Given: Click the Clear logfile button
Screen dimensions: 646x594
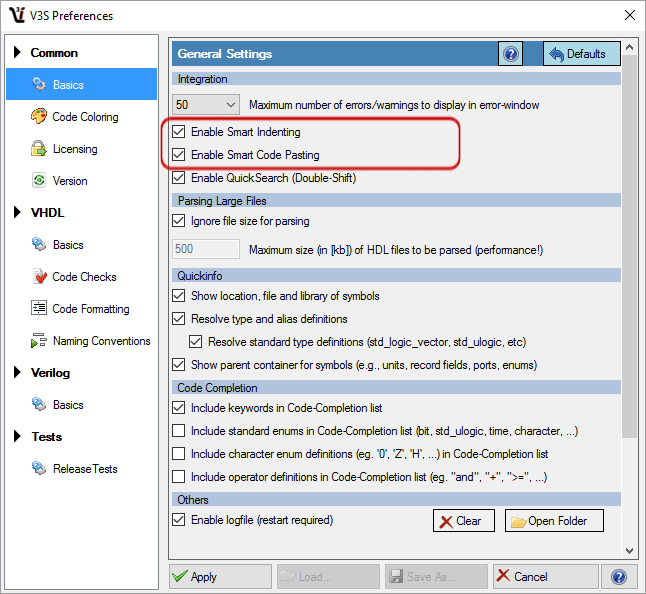Looking at the screenshot, I should coord(463,521).
